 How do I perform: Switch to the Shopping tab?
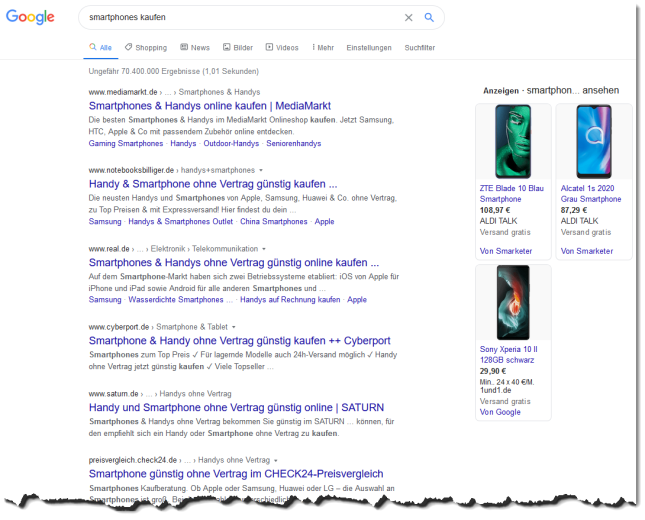click(146, 47)
